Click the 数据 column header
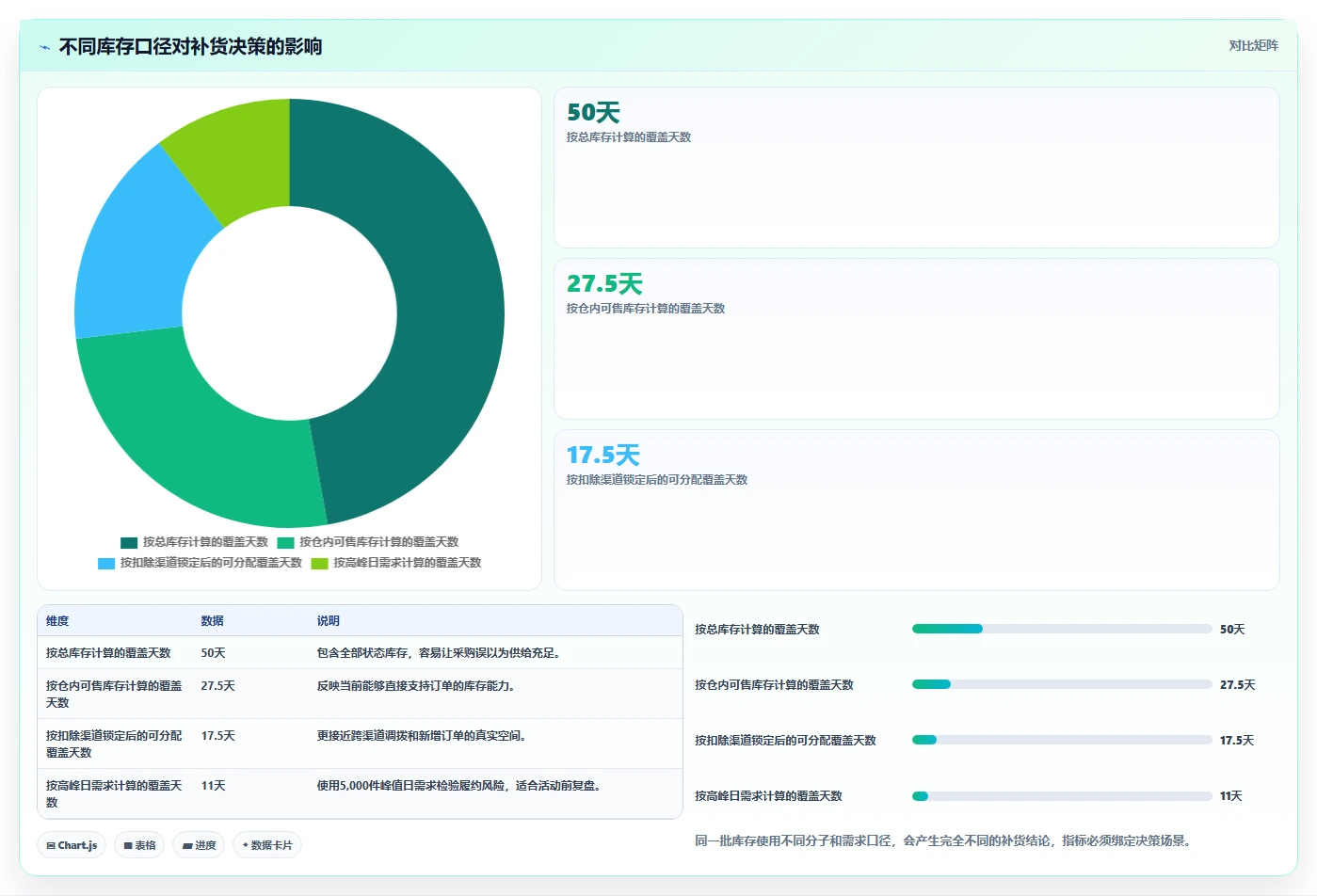 [x=212, y=621]
